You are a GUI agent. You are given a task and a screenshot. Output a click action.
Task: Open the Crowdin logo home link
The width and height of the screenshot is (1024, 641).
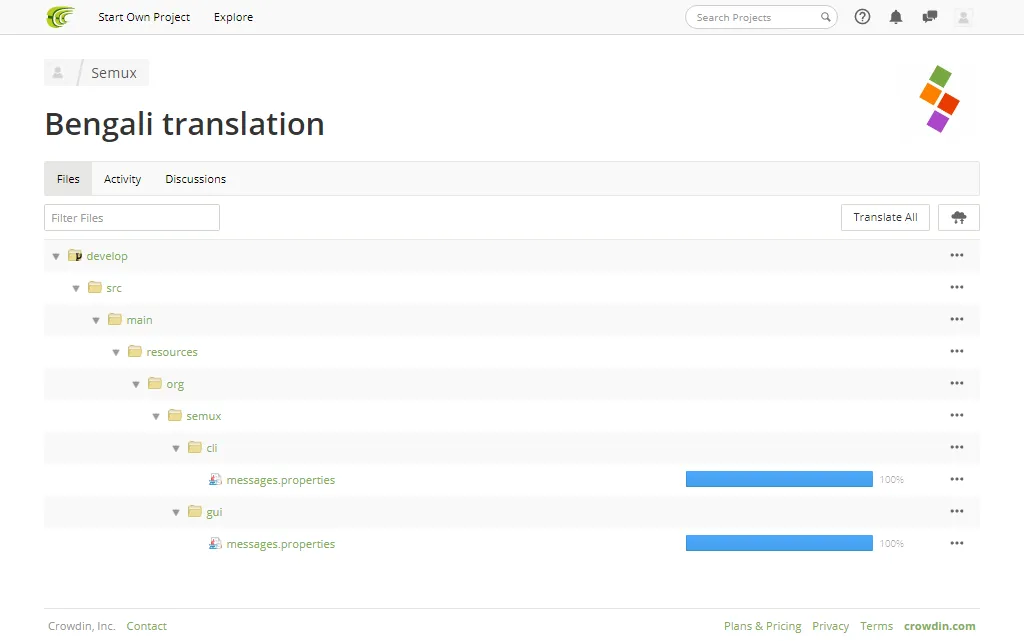(61, 17)
